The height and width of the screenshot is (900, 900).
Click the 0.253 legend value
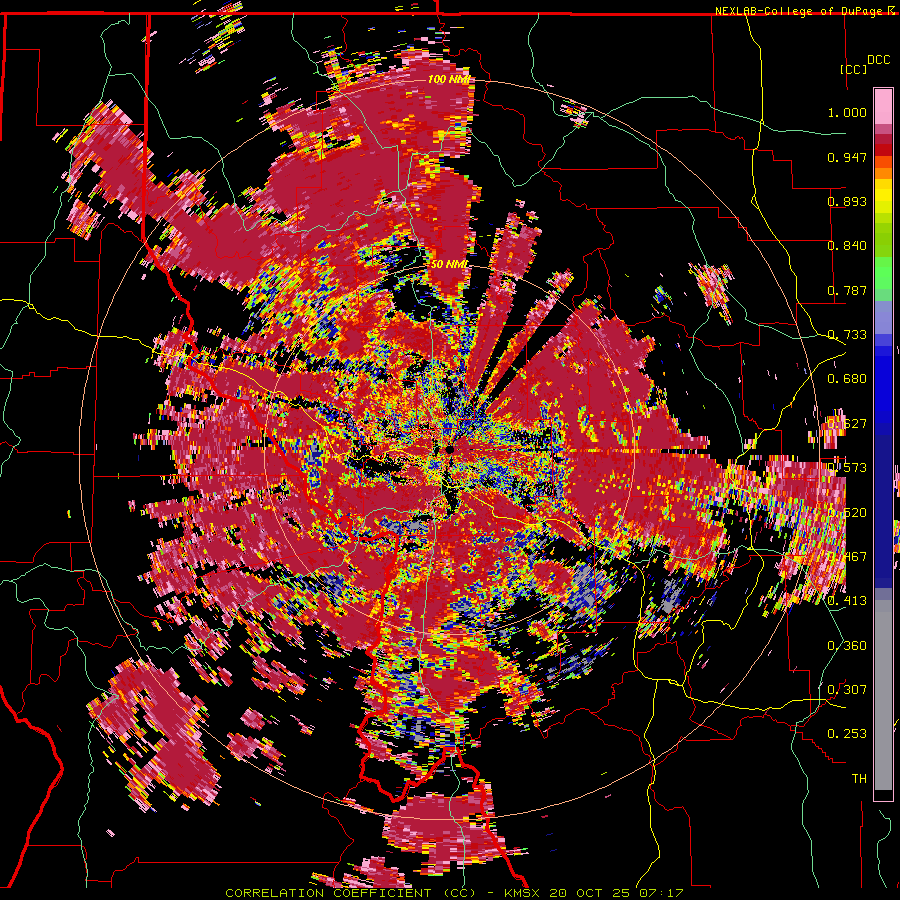(847, 734)
